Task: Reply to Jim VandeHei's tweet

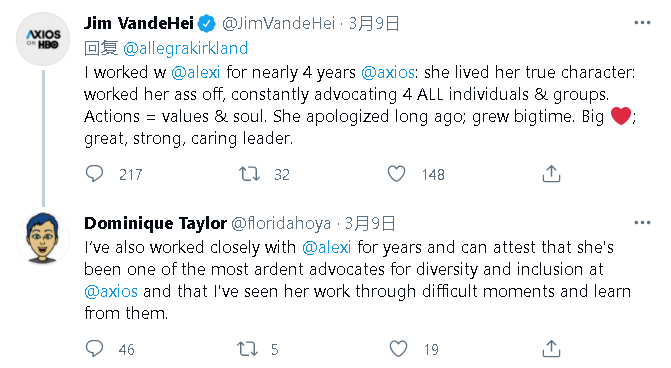Action: [x=95, y=174]
